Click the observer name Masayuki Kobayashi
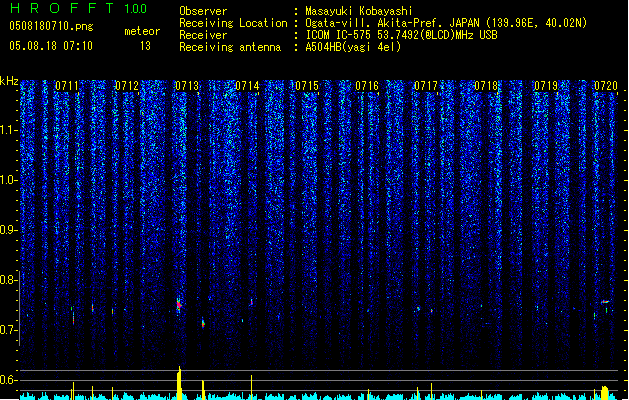 (x=359, y=11)
